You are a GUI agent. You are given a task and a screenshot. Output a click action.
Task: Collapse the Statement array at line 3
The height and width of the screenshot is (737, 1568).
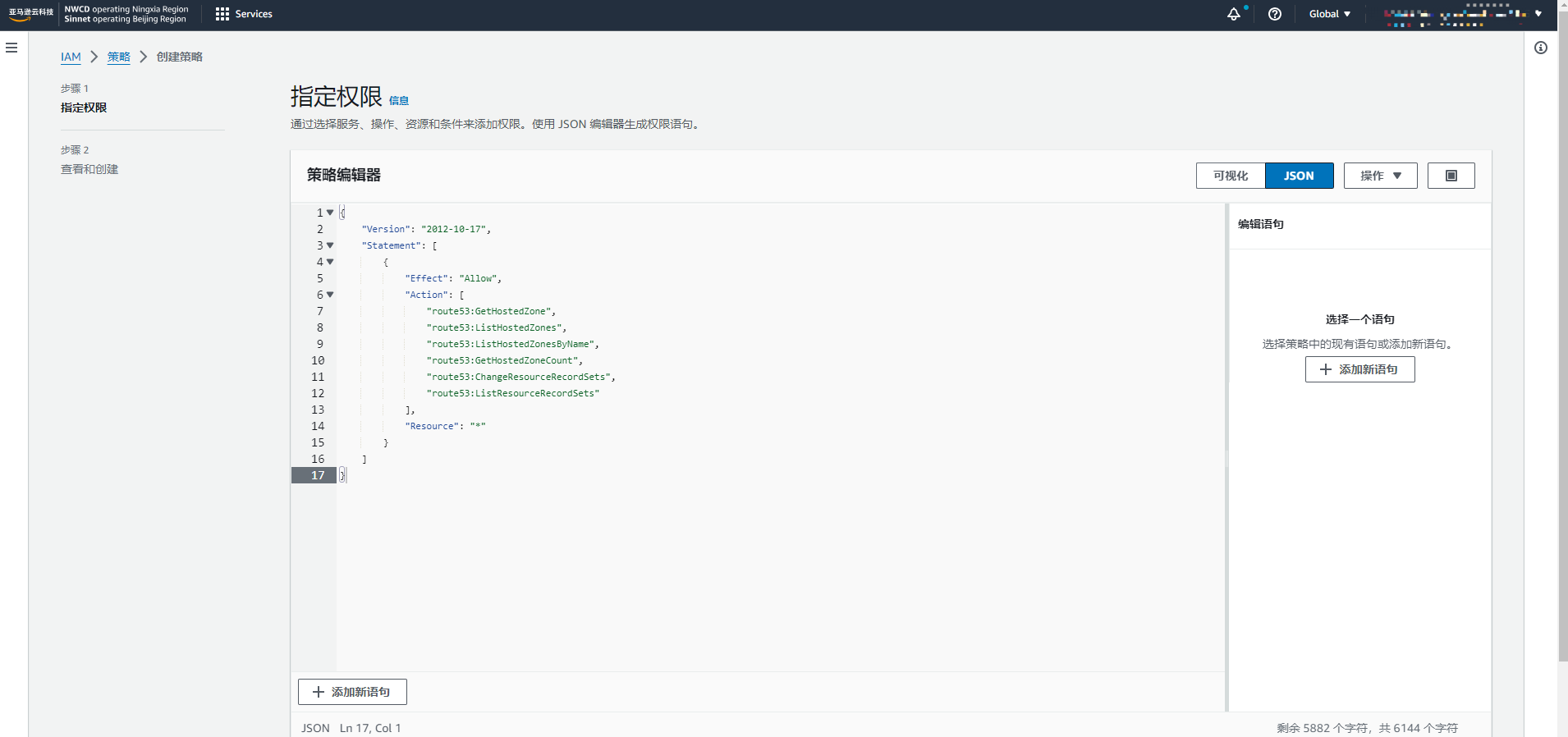pyautogui.click(x=330, y=245)
